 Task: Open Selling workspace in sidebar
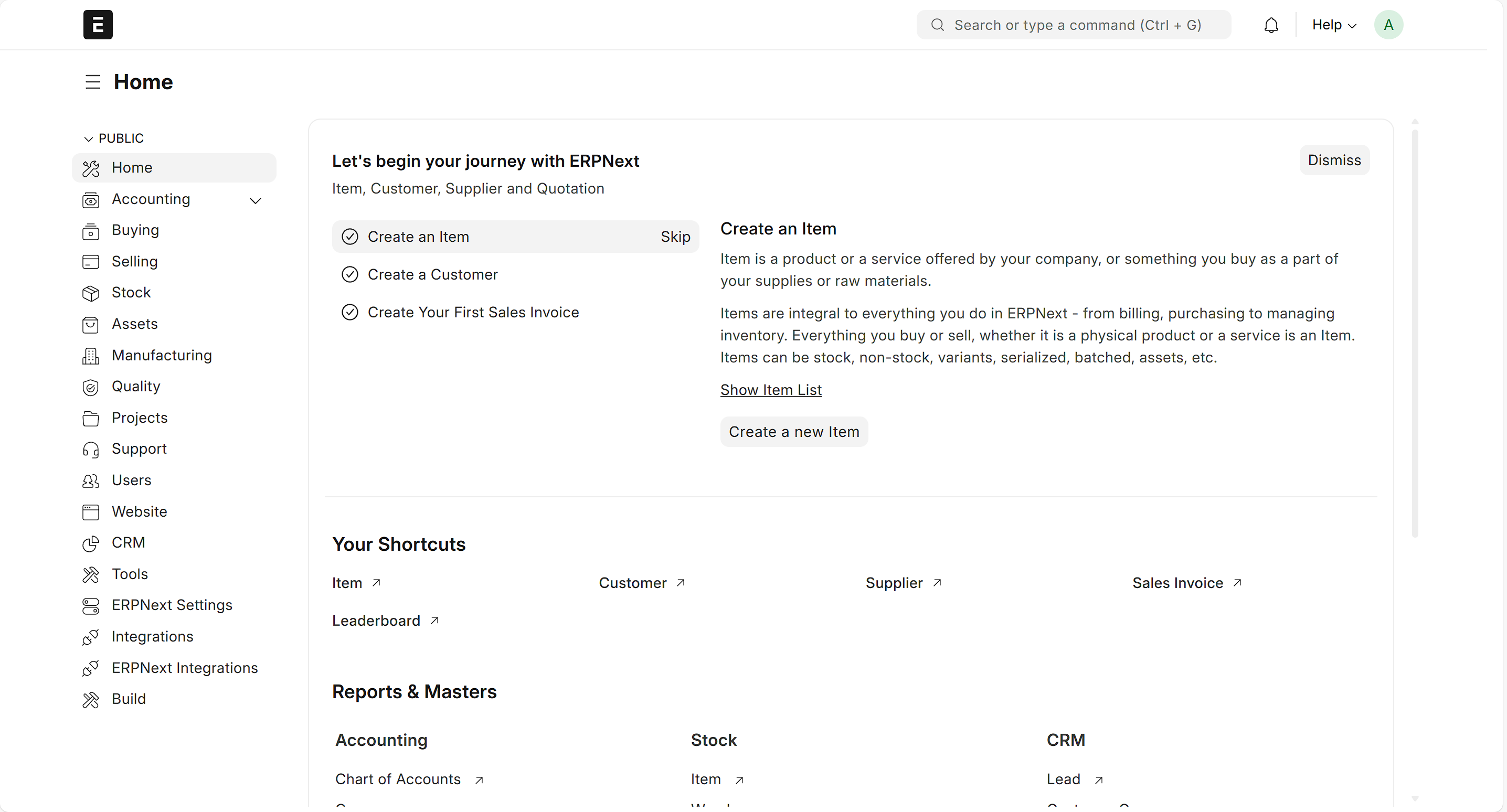[134, 262]
